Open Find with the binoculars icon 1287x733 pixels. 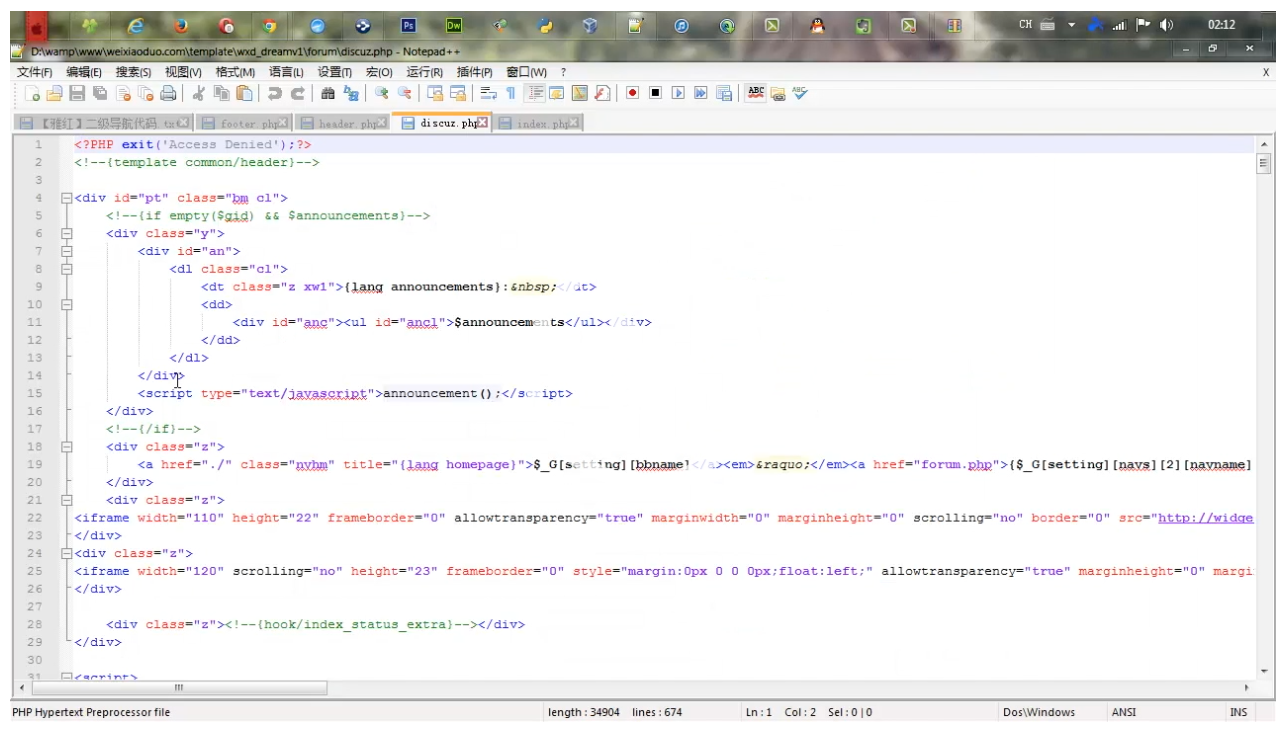(328, 93)
